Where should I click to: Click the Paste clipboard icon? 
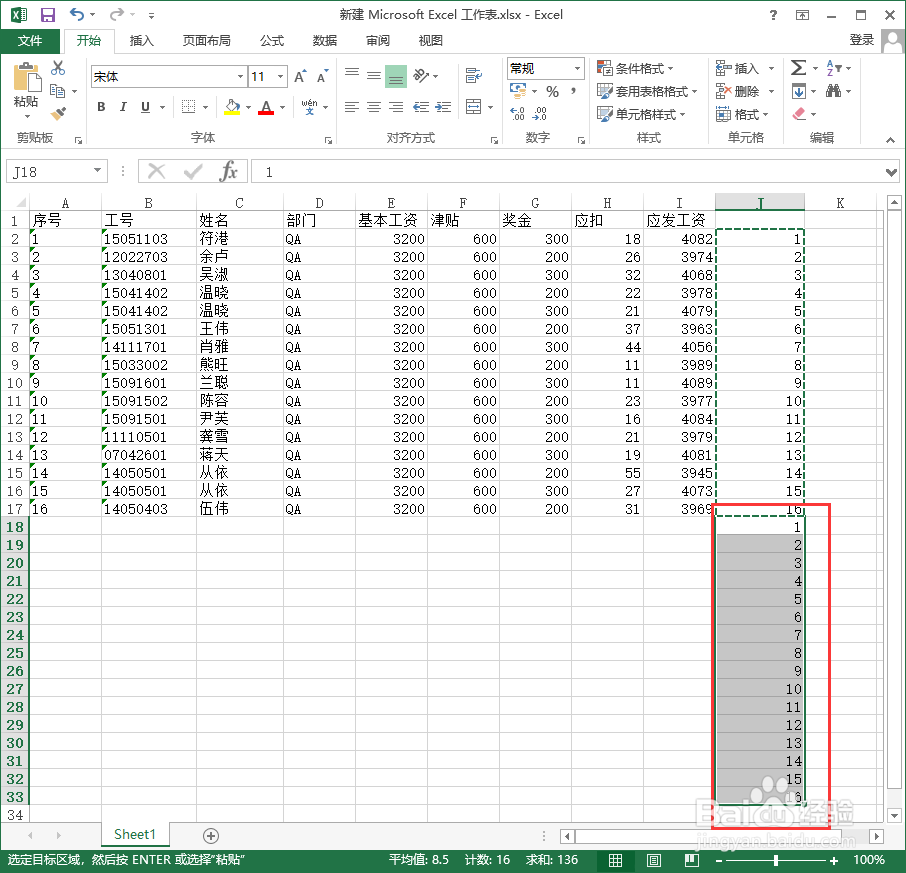27,79
